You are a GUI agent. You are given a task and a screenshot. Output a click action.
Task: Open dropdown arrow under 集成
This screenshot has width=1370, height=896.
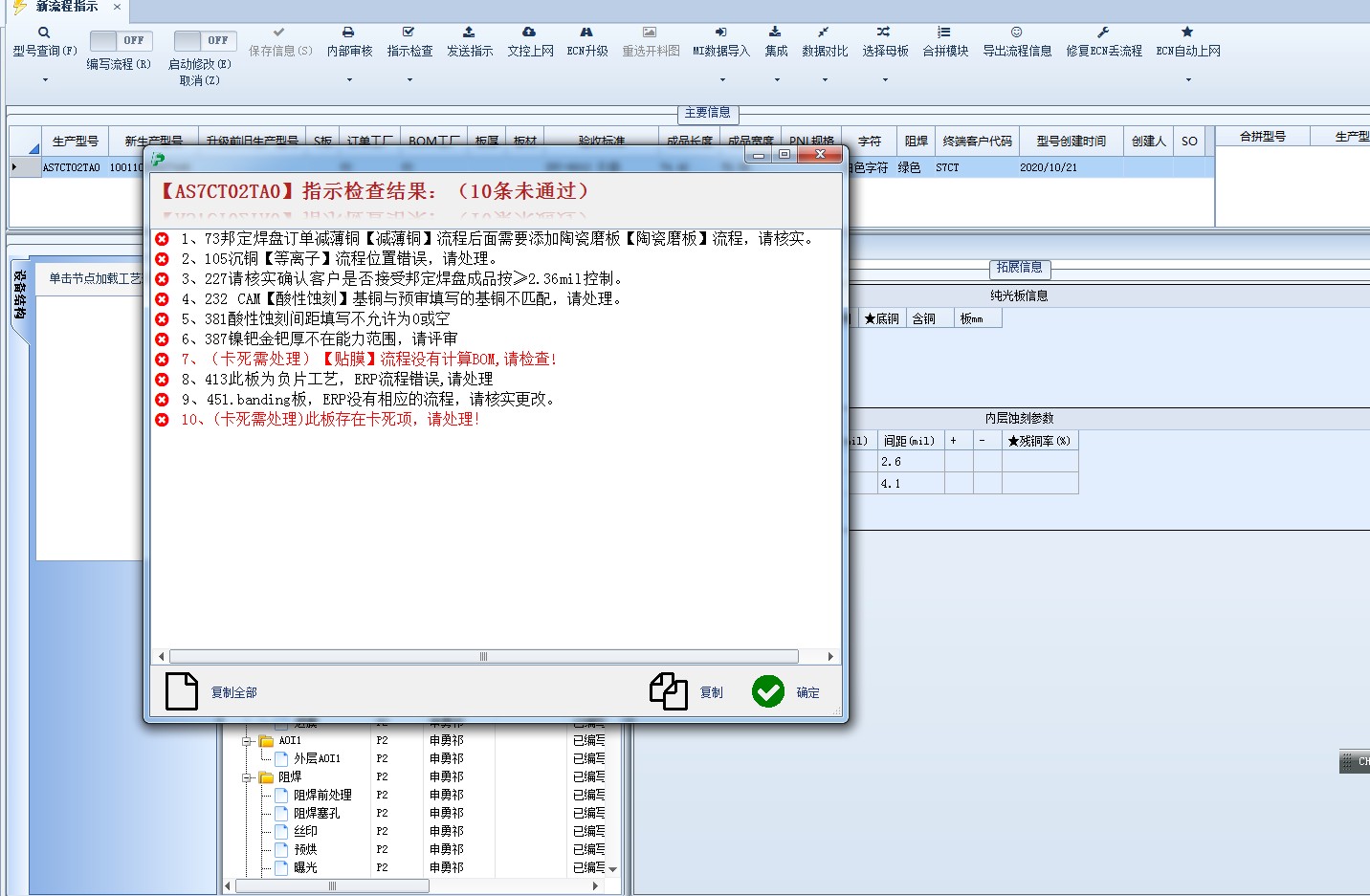click(x=777, y=80)
